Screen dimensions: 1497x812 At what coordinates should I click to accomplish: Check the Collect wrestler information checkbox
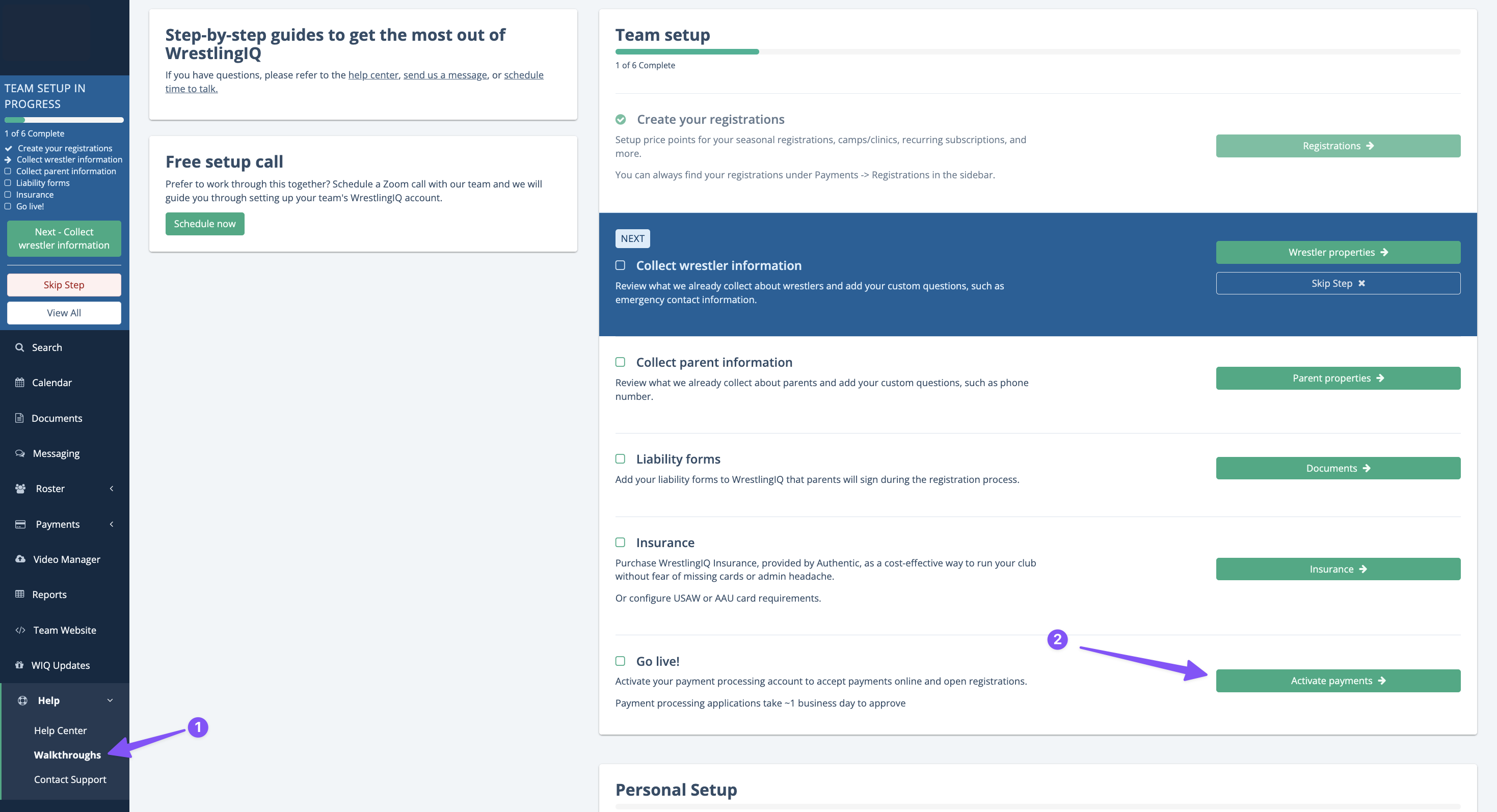click(621, 265)
